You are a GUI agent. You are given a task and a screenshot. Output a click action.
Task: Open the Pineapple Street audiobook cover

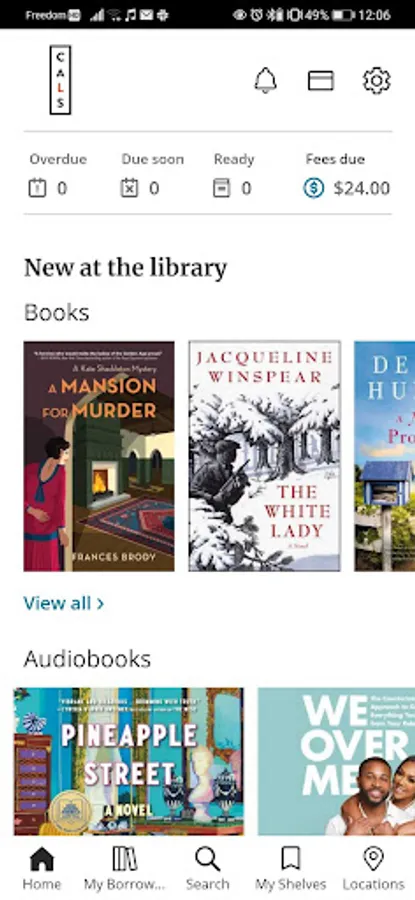click(x=129, y=761)
